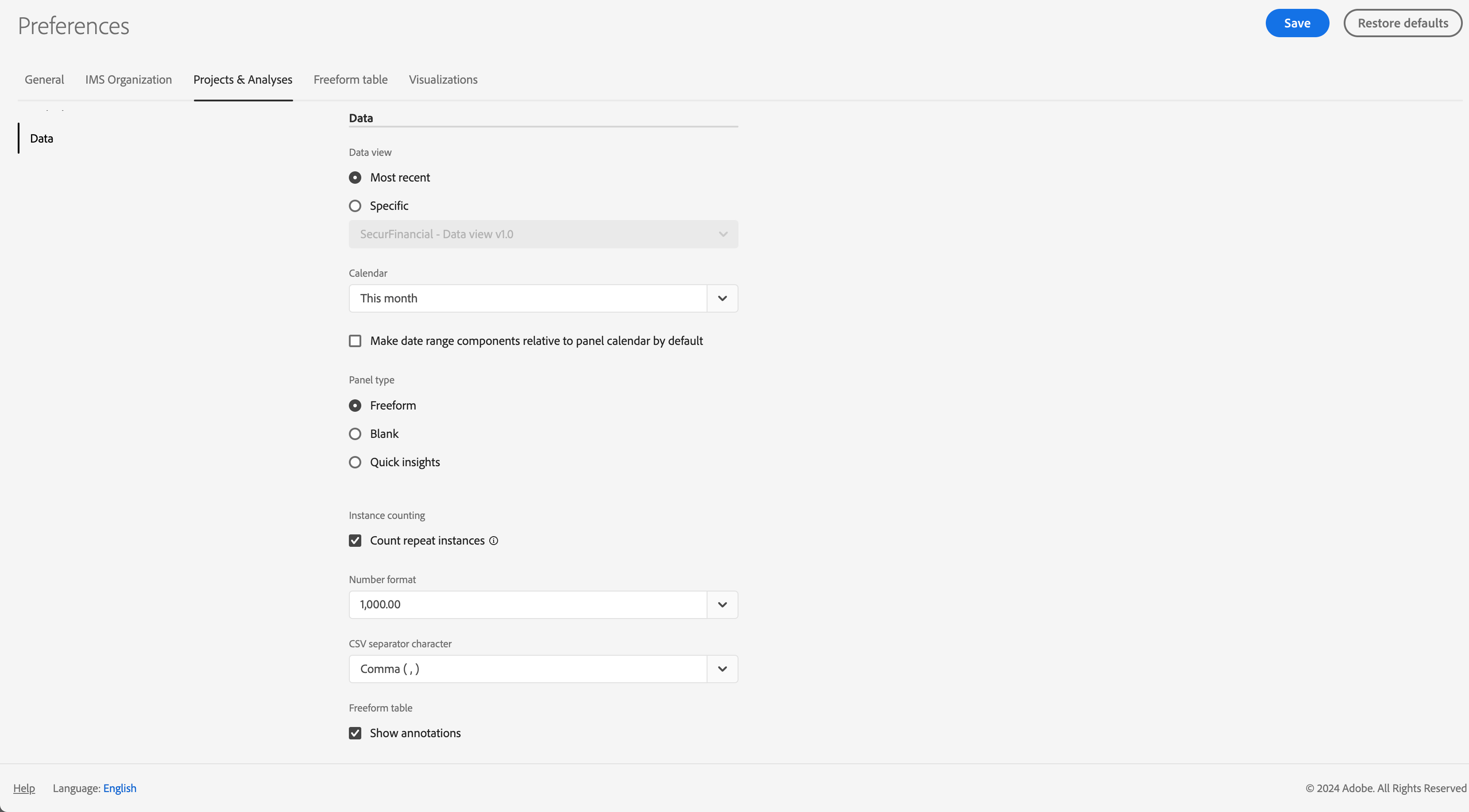1469x812 pixels.
Task: Open the Visualizations tab
Action: coord(443,79)
